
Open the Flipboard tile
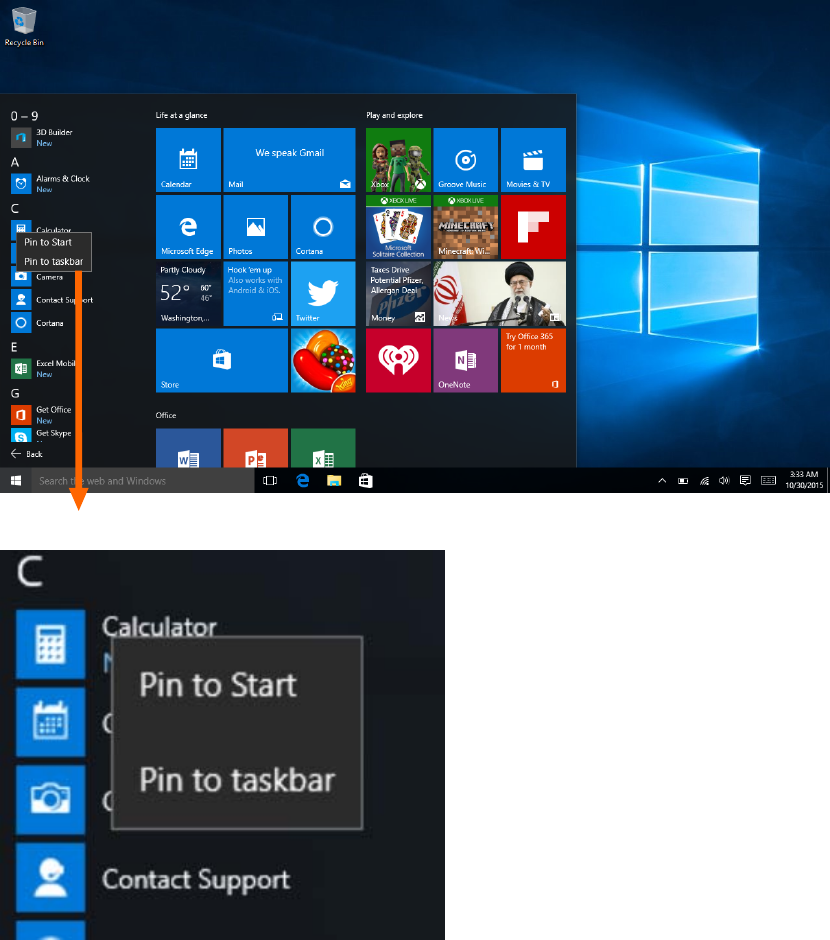click(x=533, y=227)
